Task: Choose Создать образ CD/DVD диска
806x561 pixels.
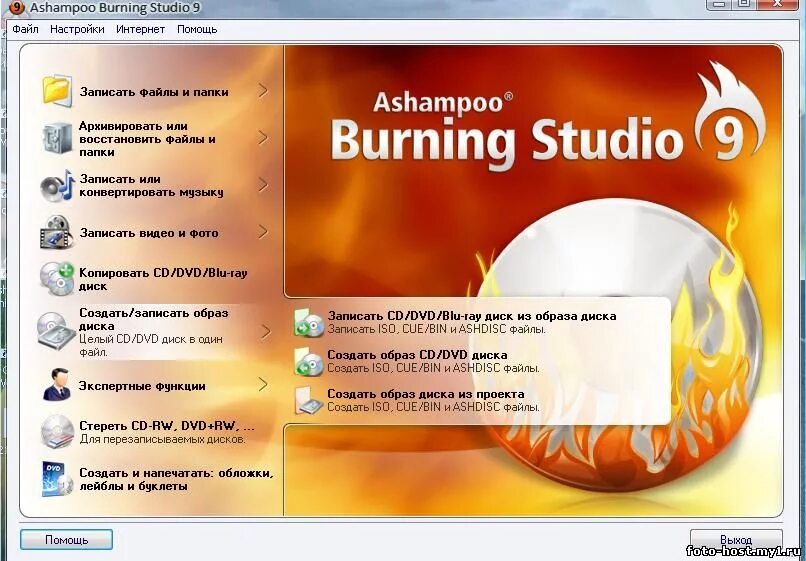Action: pos(417,355)
